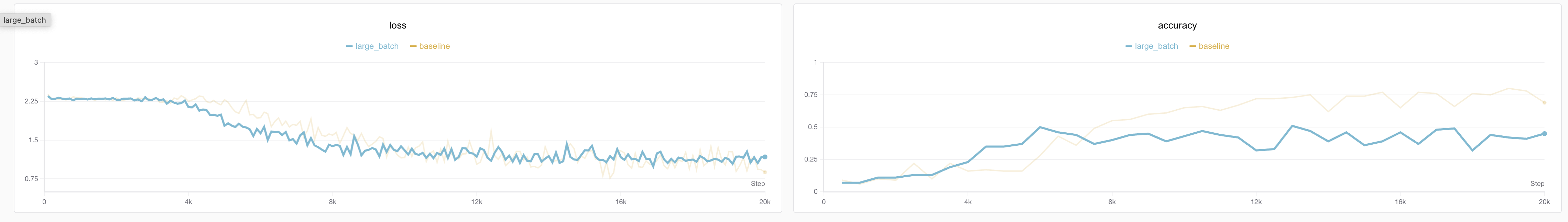The image size is (1568, 222).
Task: Click the loss chart title
Action: (398, 25)
